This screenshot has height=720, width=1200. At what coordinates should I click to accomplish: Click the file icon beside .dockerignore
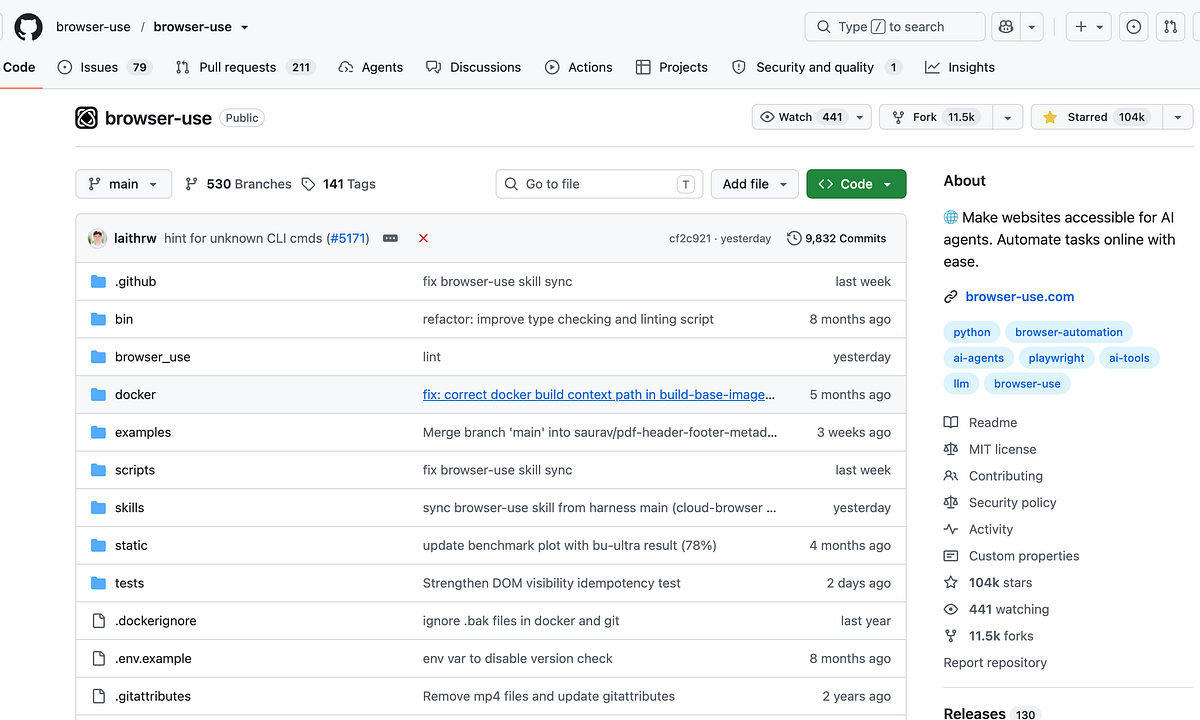98,621
